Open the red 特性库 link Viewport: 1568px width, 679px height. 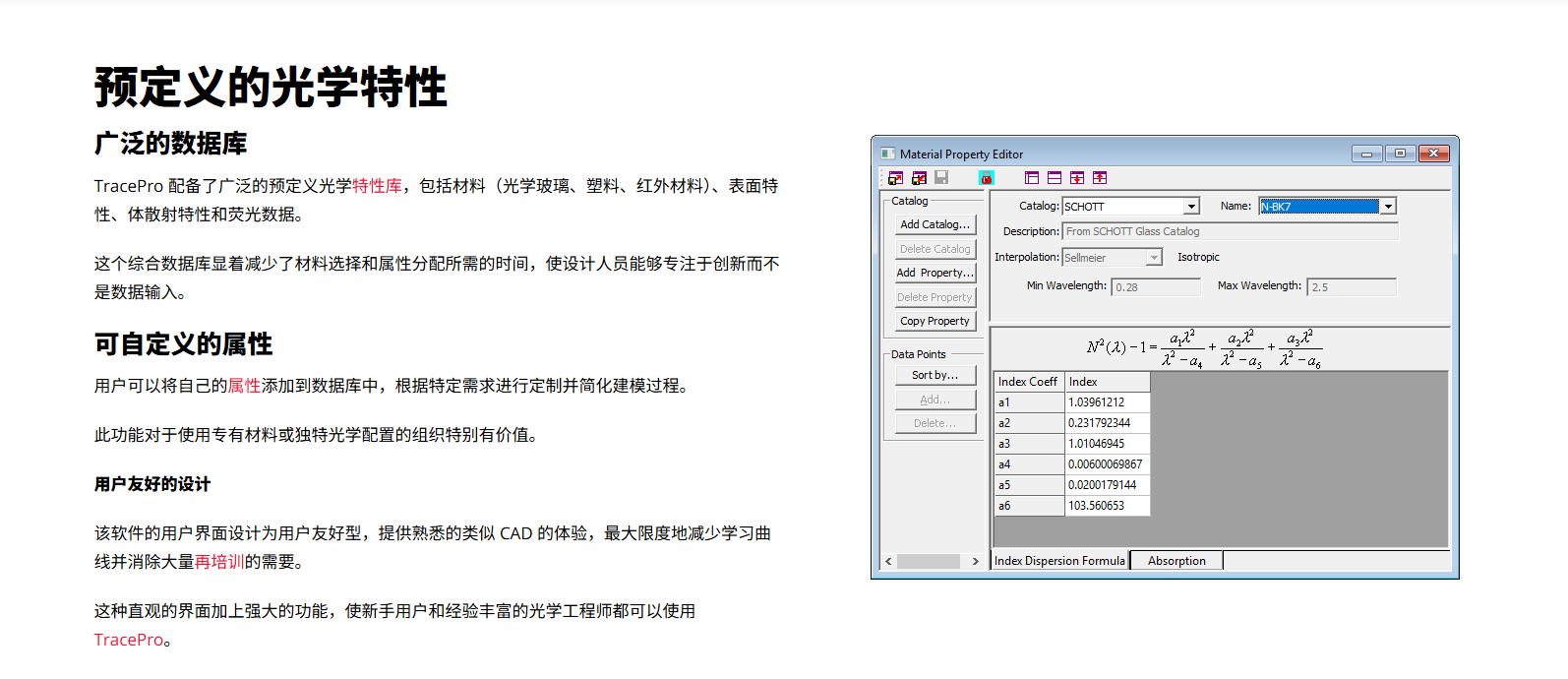(377, 186)
